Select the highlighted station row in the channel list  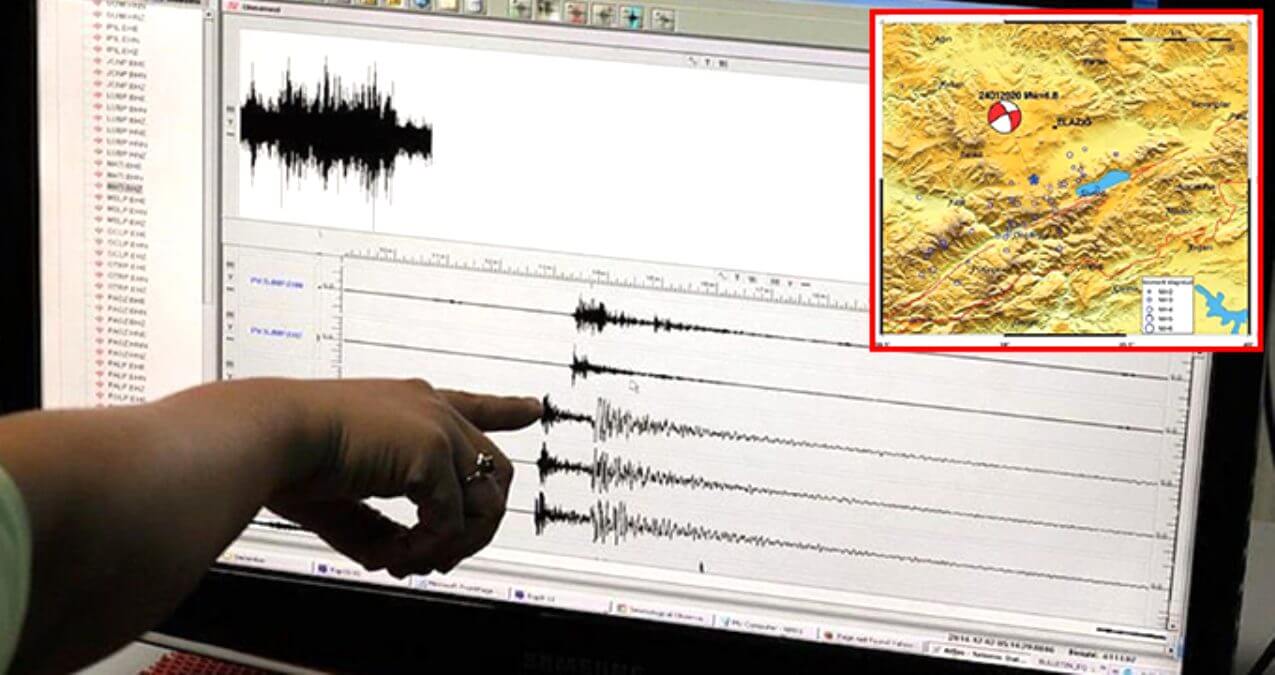125,187
